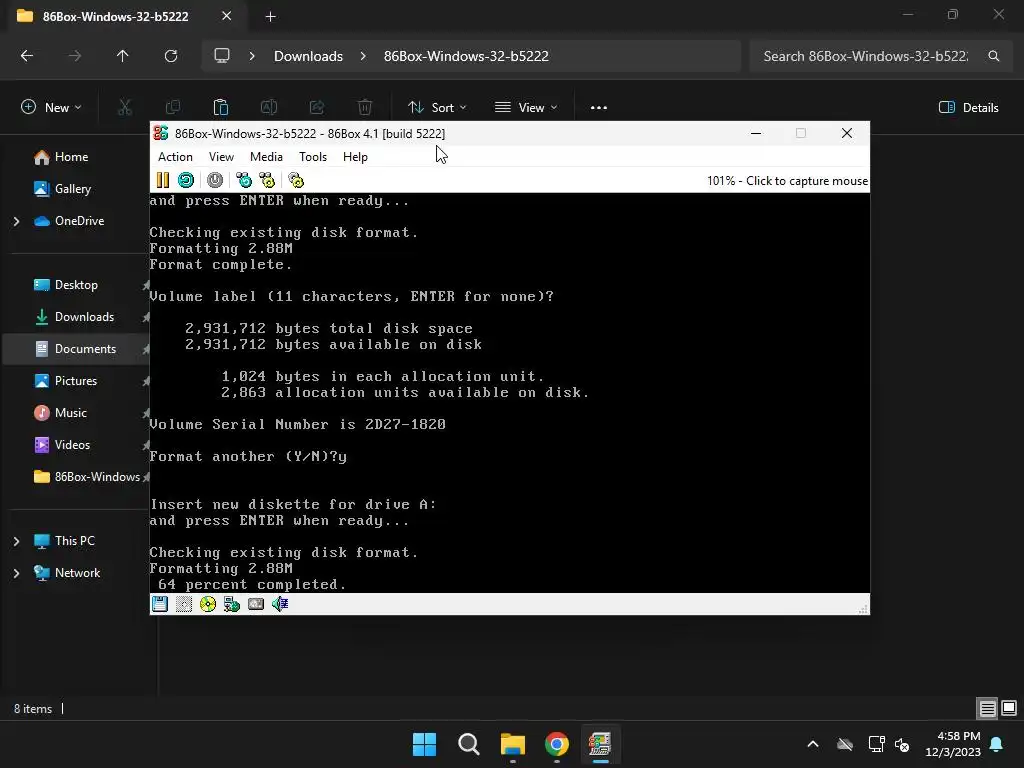Switch to 86Box taskbar icon

[x=600, y=744]
